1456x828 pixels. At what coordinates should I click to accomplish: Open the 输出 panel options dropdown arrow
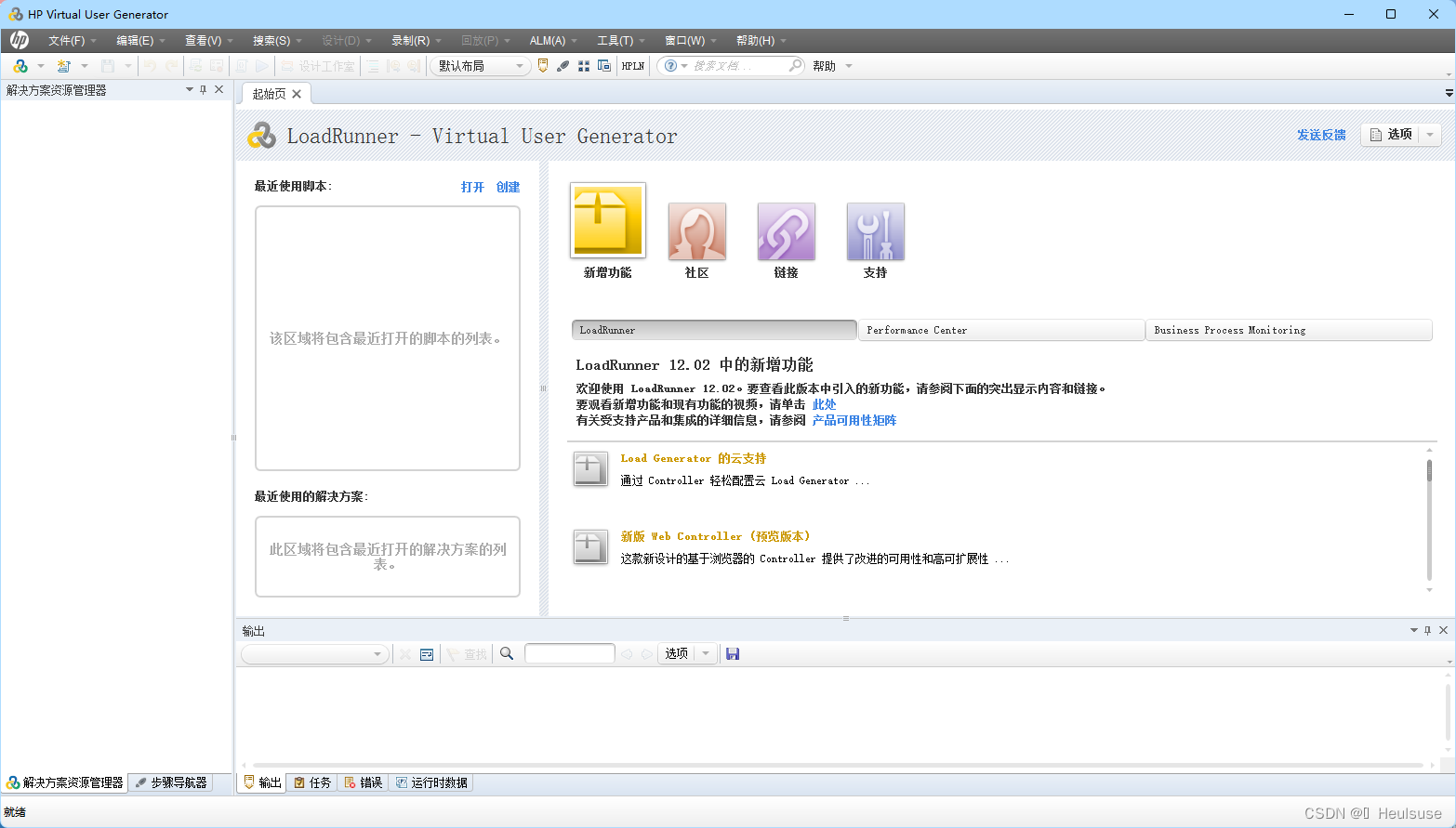tap(1414, 630)
